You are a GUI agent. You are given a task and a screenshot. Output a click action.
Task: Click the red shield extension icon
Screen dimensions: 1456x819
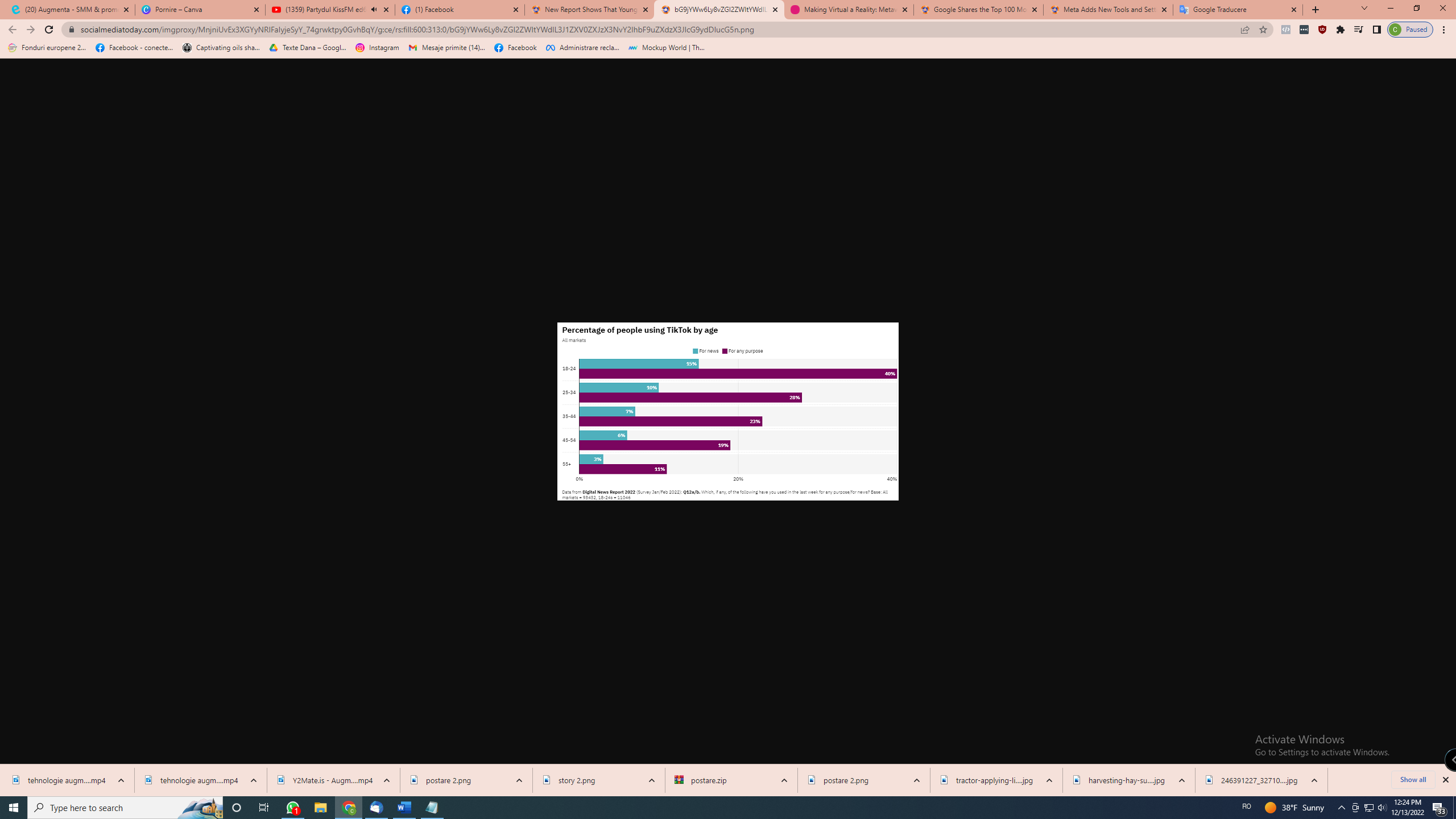click(x=1322, y=30)
